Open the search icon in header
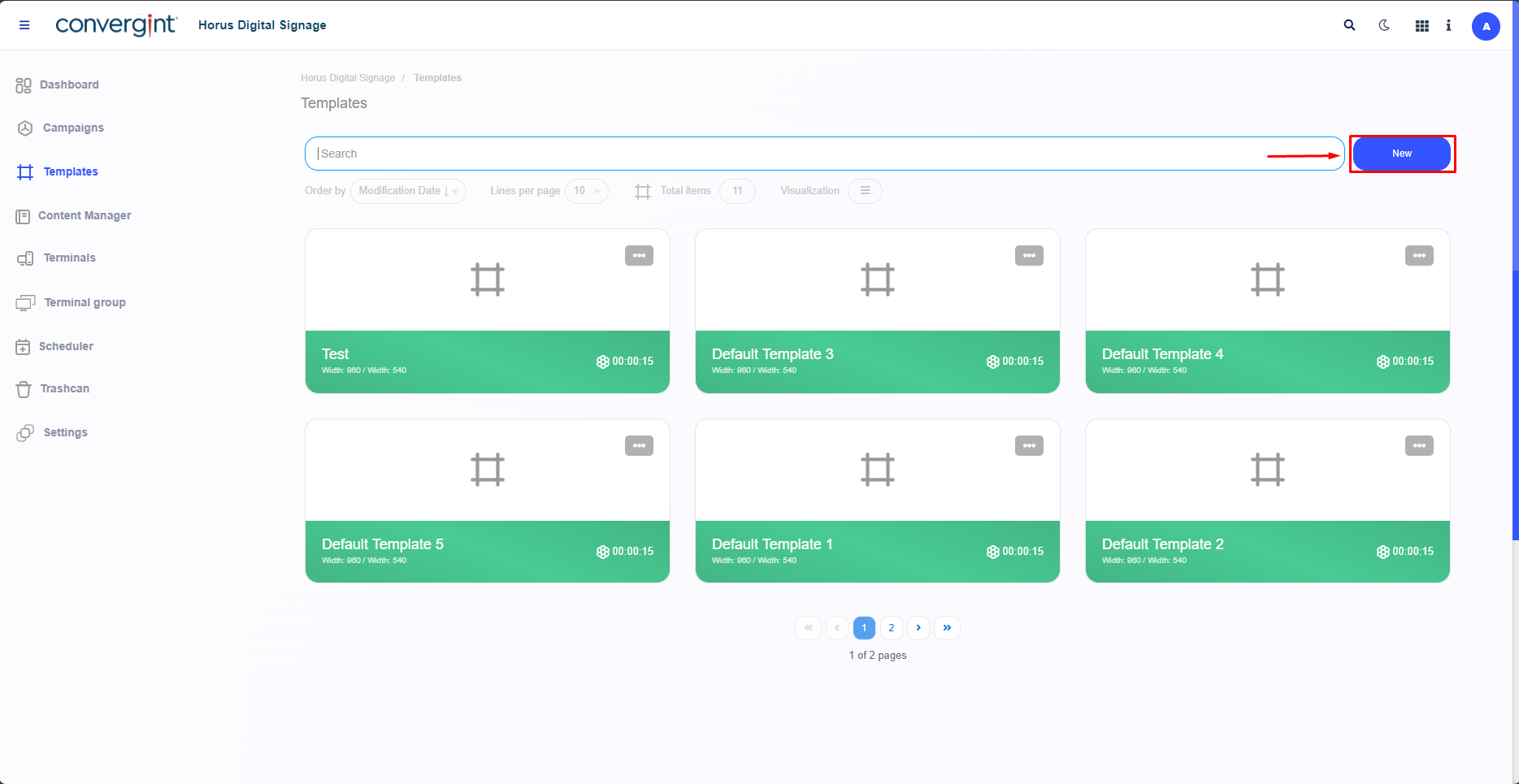Screen dimensions: 1519x784 point(1349,25)
